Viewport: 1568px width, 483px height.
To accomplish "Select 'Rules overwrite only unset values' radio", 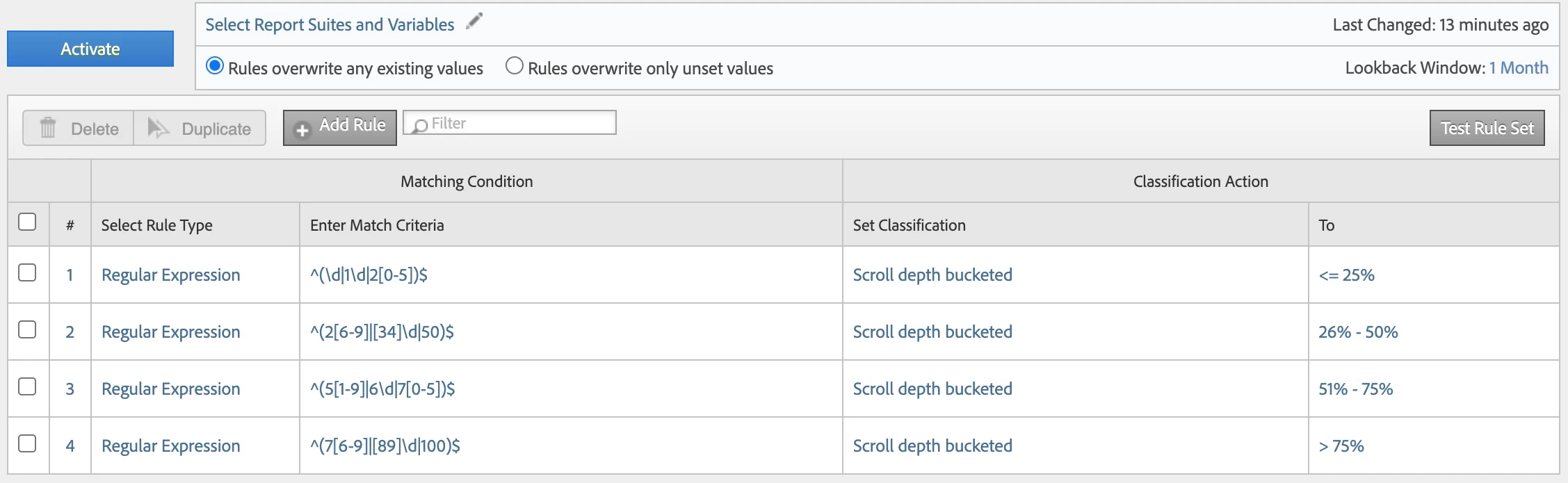I will tap(515, 66).
